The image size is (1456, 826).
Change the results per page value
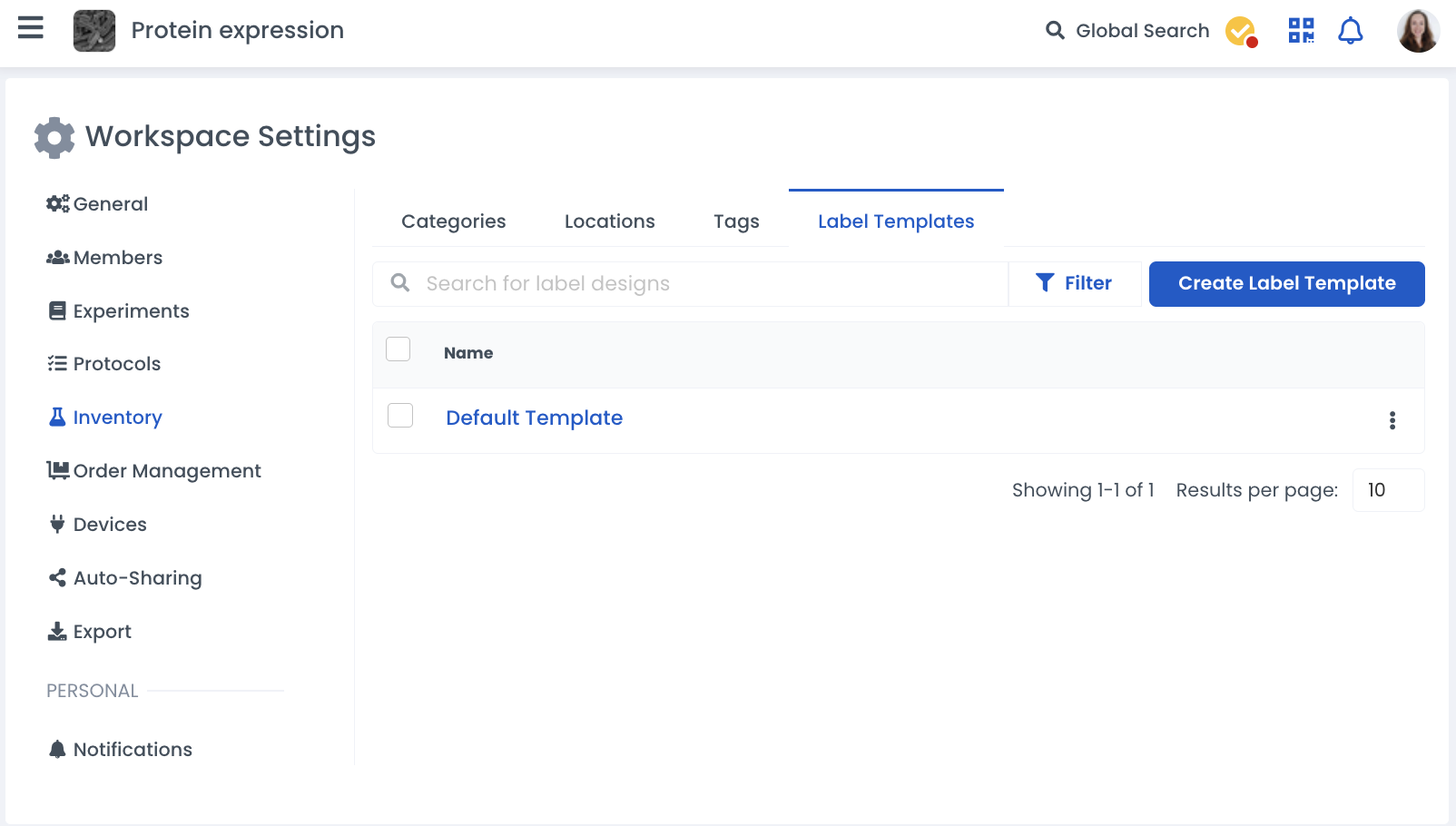[x=1387, y=490]
